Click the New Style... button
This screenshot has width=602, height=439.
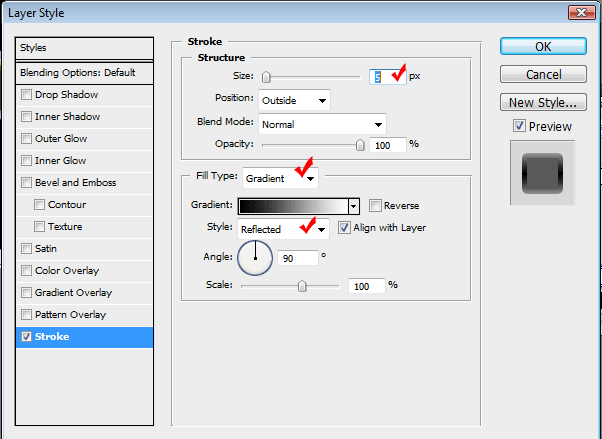[543, 102]
